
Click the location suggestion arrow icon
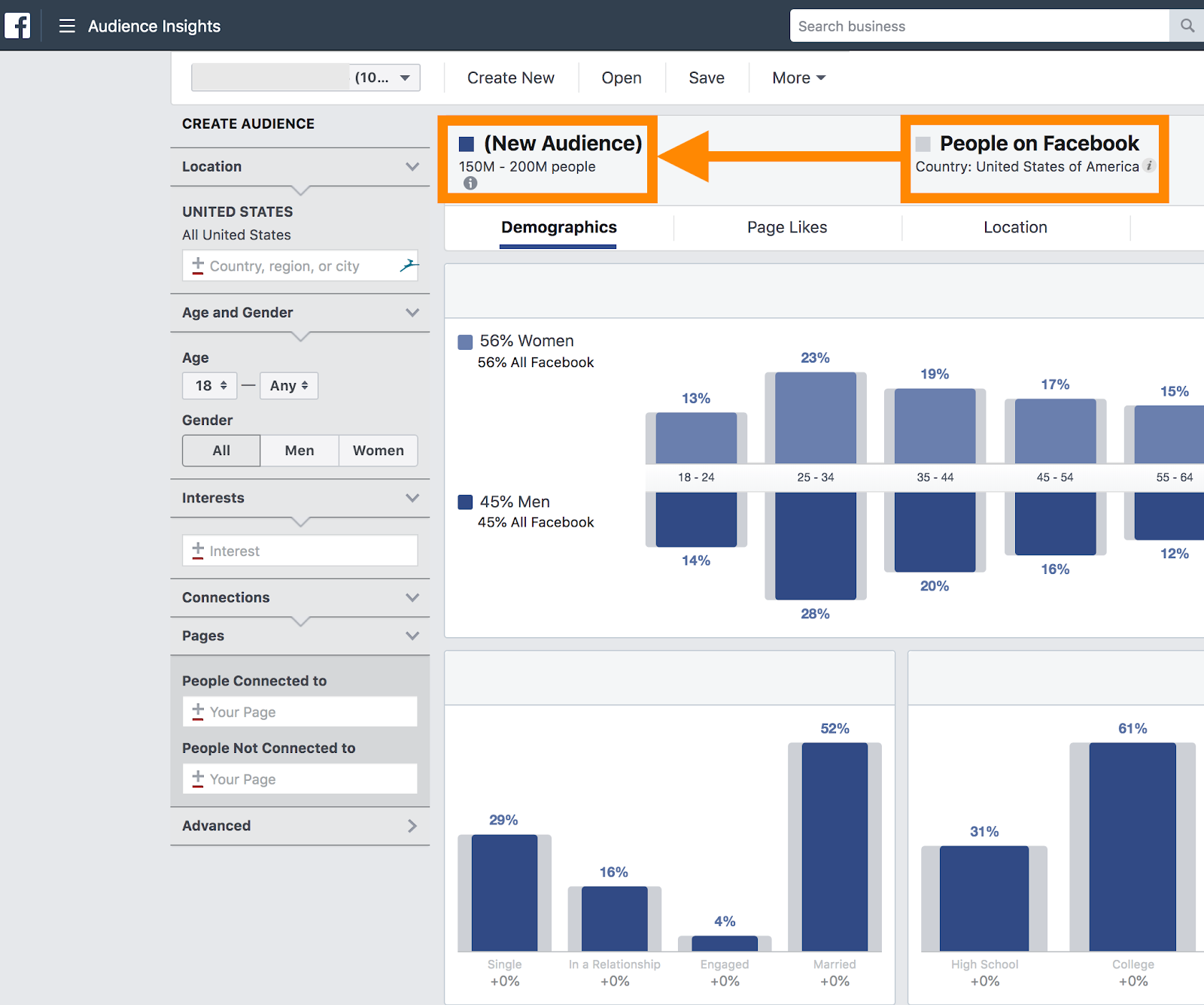[x=409, y=265]
